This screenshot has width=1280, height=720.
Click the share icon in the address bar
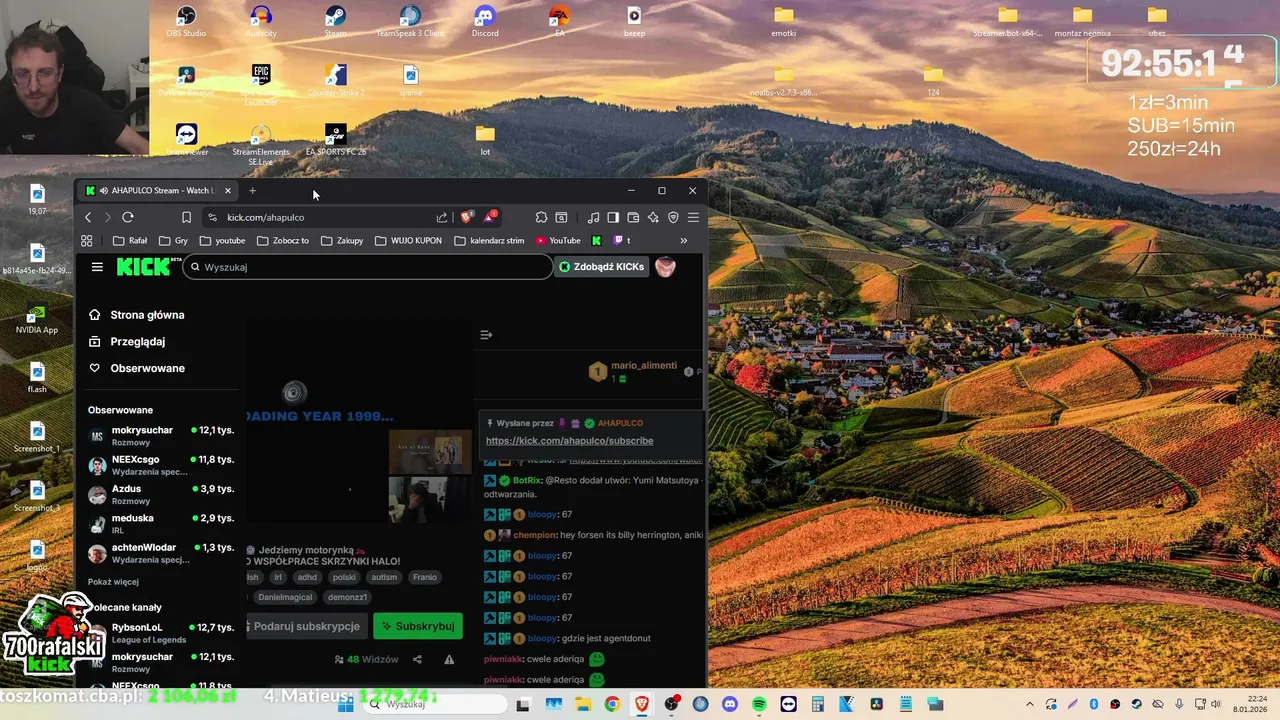click(x=442, y=217)
